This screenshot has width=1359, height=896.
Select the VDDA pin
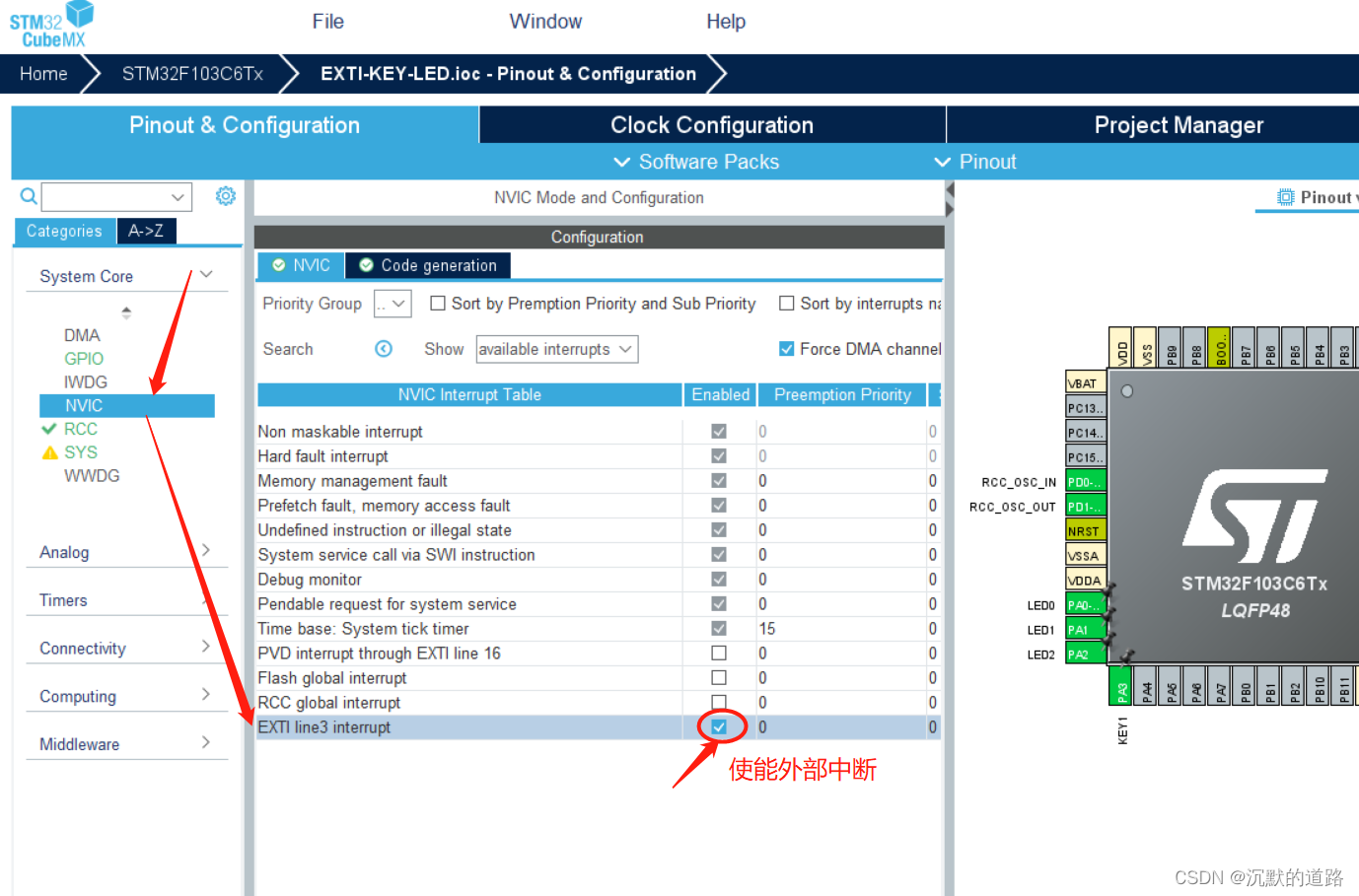1085,581
